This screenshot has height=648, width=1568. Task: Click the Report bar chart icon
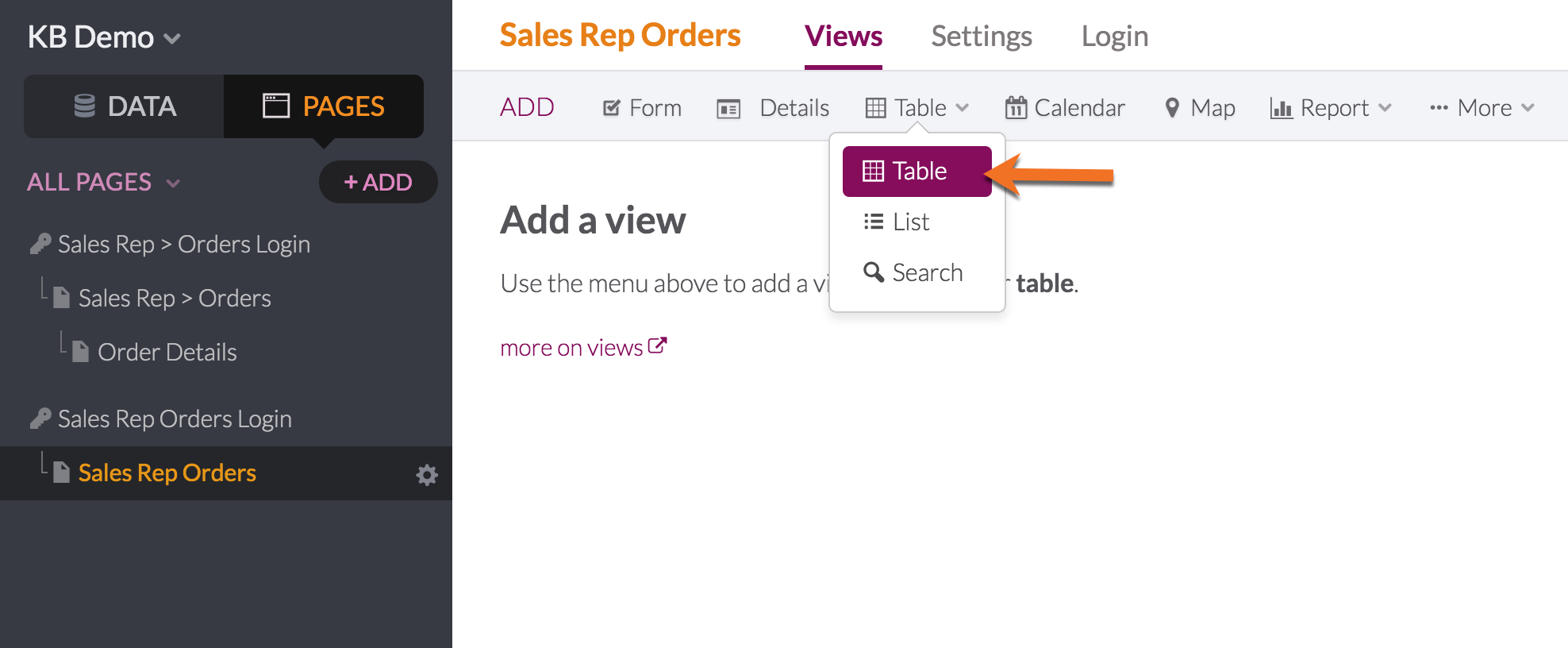tap(1281, 108)
